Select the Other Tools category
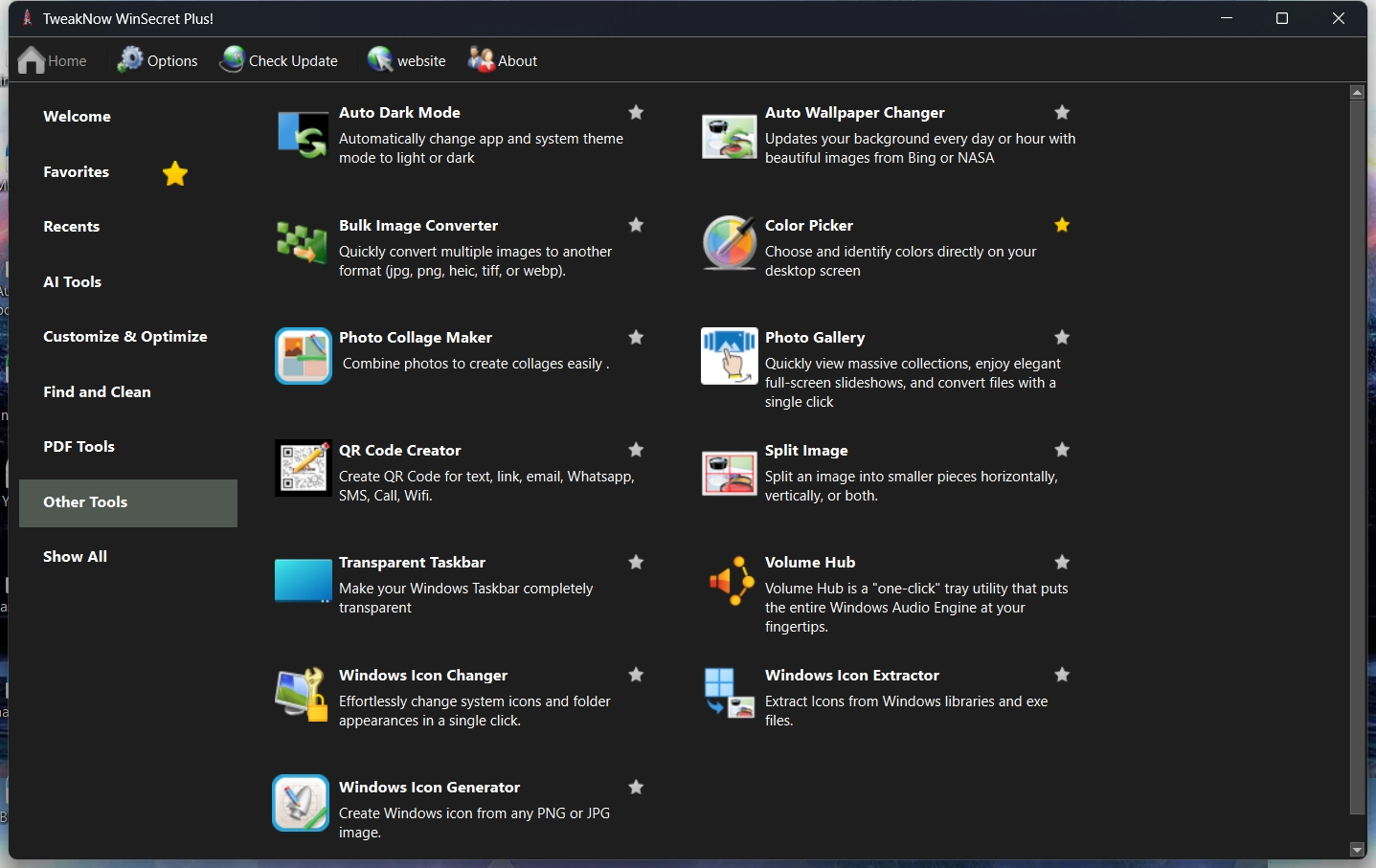Image resolution: width=1376 pixels, height=868 pixels. [128, 502]
